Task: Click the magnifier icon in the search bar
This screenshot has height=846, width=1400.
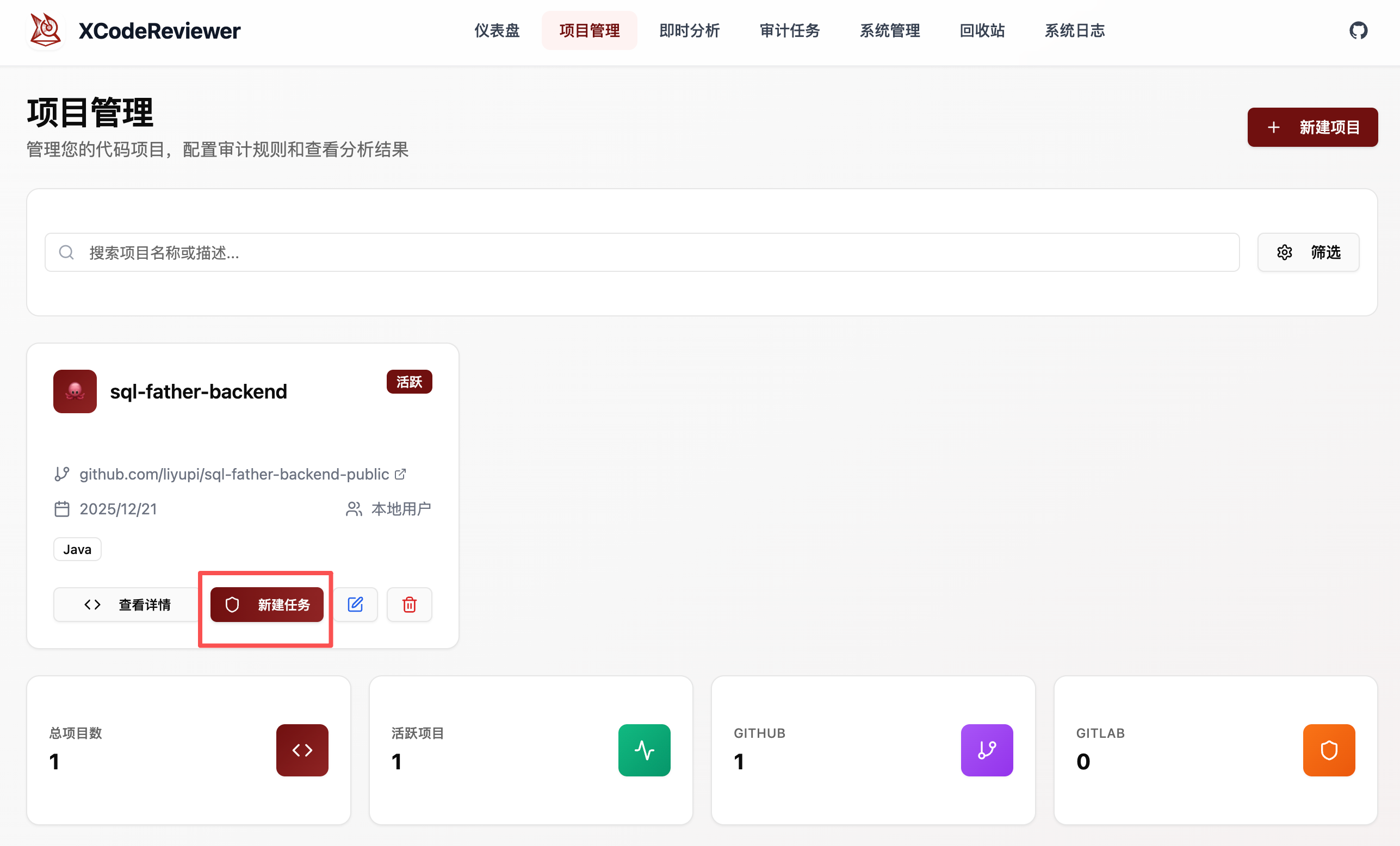Action: pos(66,252)
